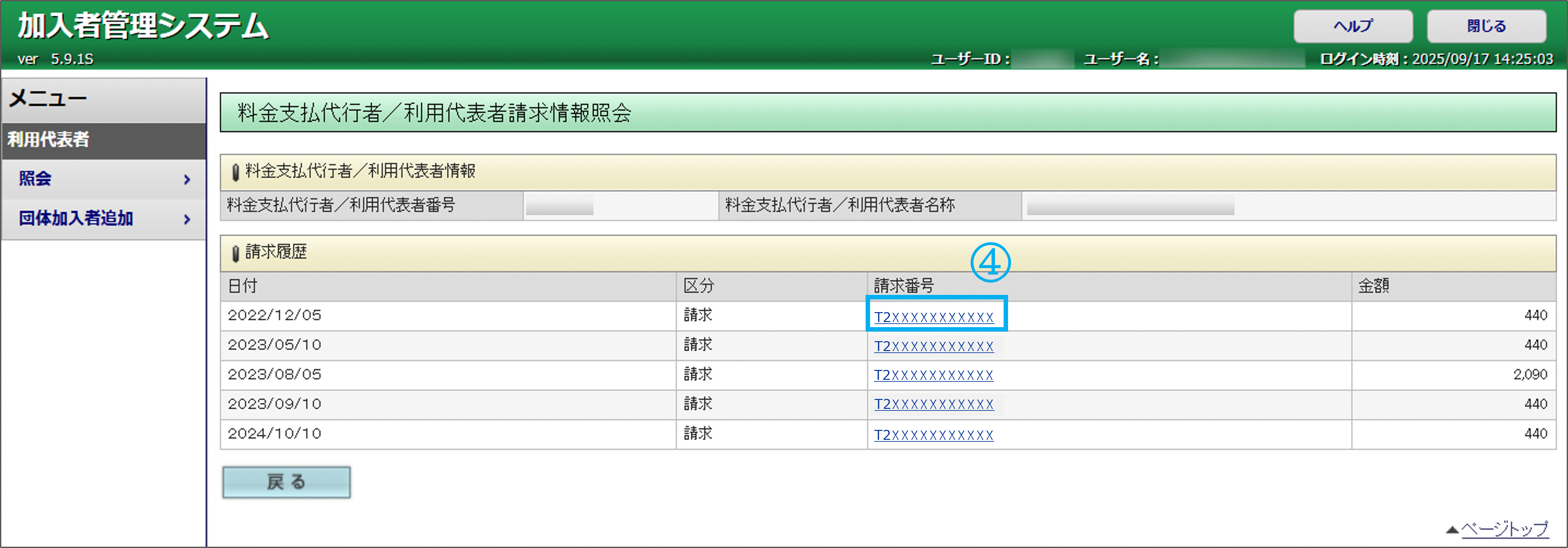Open the 団体加入者追加 menu item

pyautogui.click(x=76, y=218)
